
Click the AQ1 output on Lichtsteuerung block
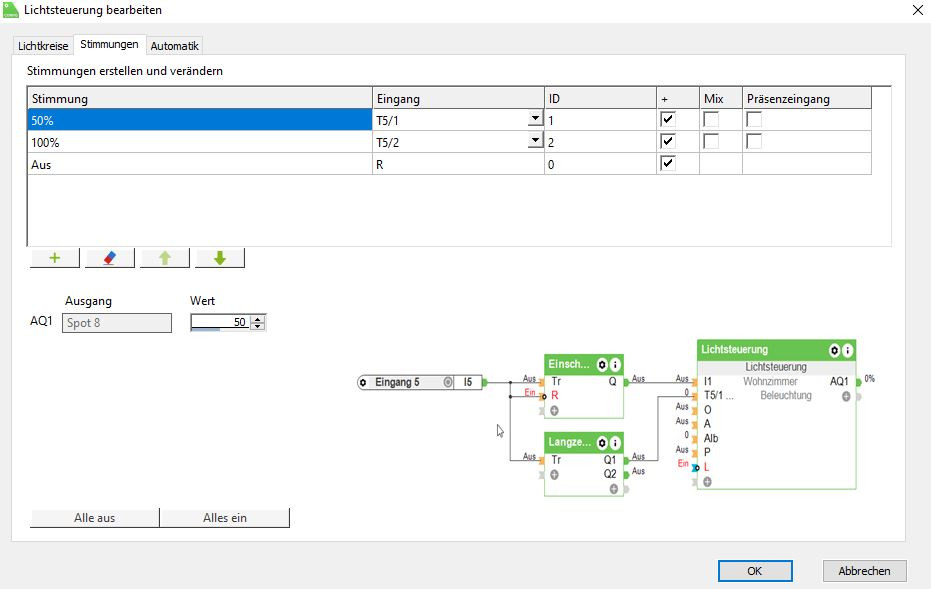coord(838,381)
